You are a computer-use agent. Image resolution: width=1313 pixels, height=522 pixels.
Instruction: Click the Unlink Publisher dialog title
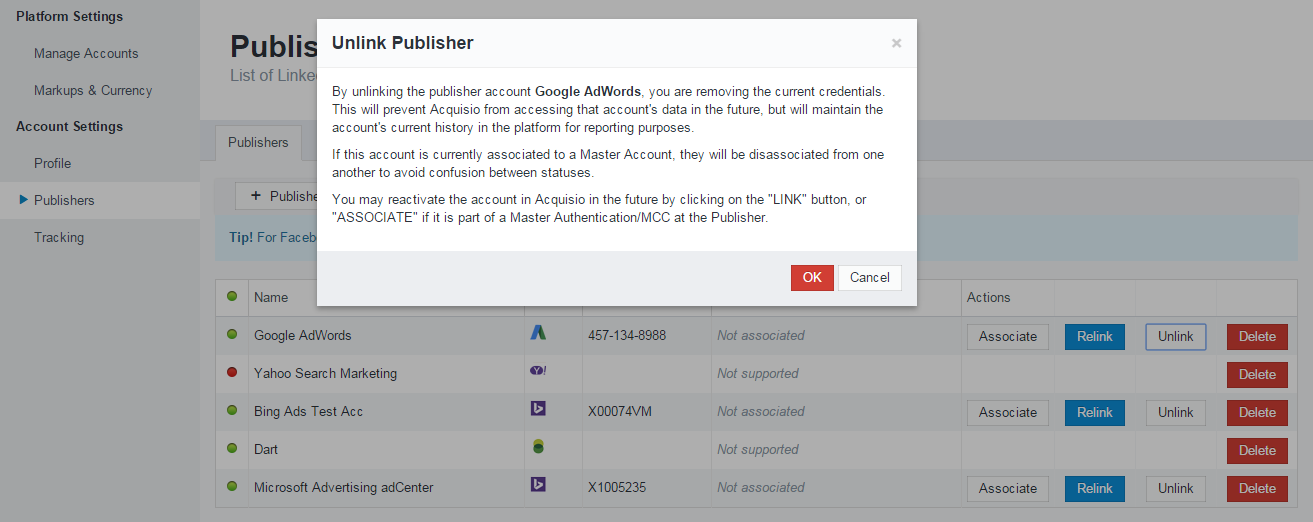[403, 43]
